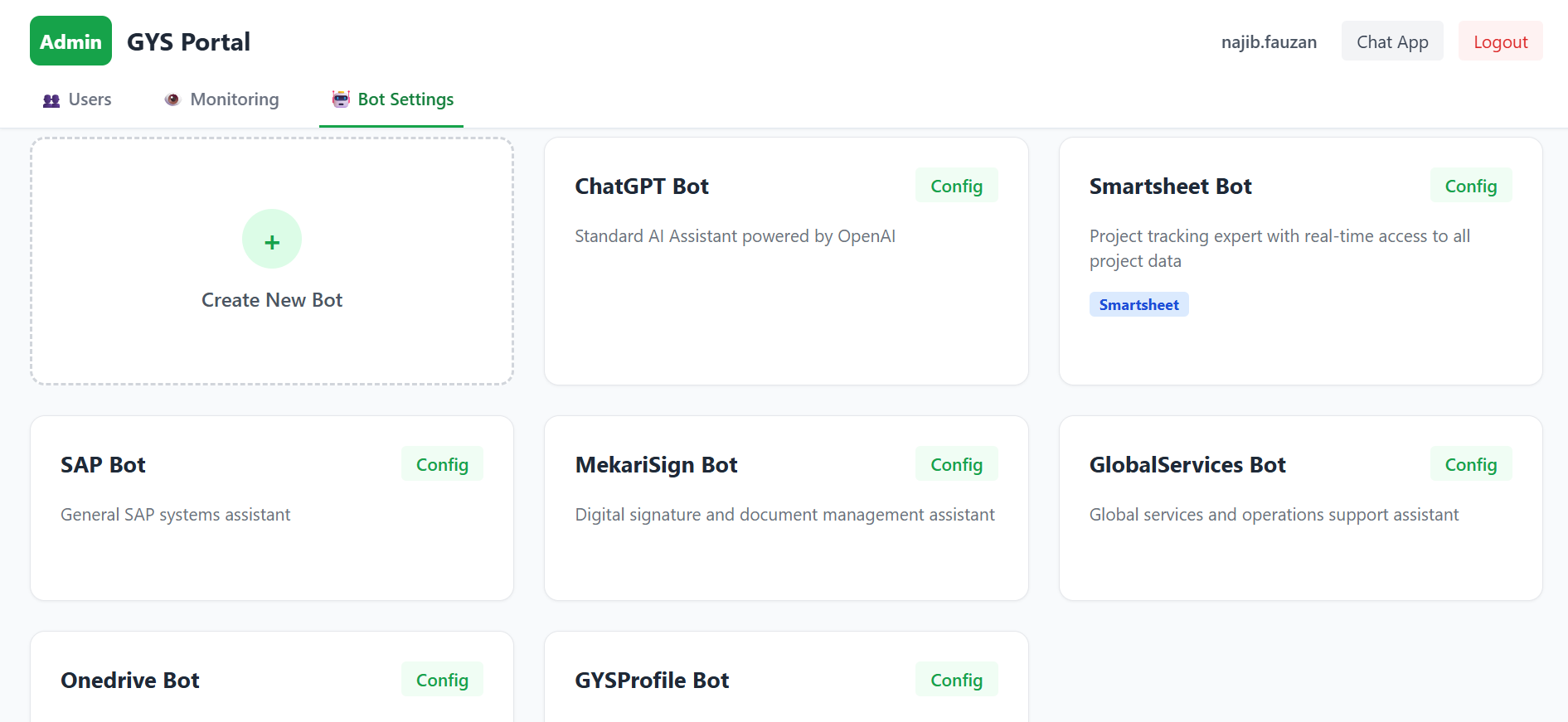Go to the Chat App
Image resolution: width=1568 pixels, height=722 pixels.
click(x=1391, y=42)
